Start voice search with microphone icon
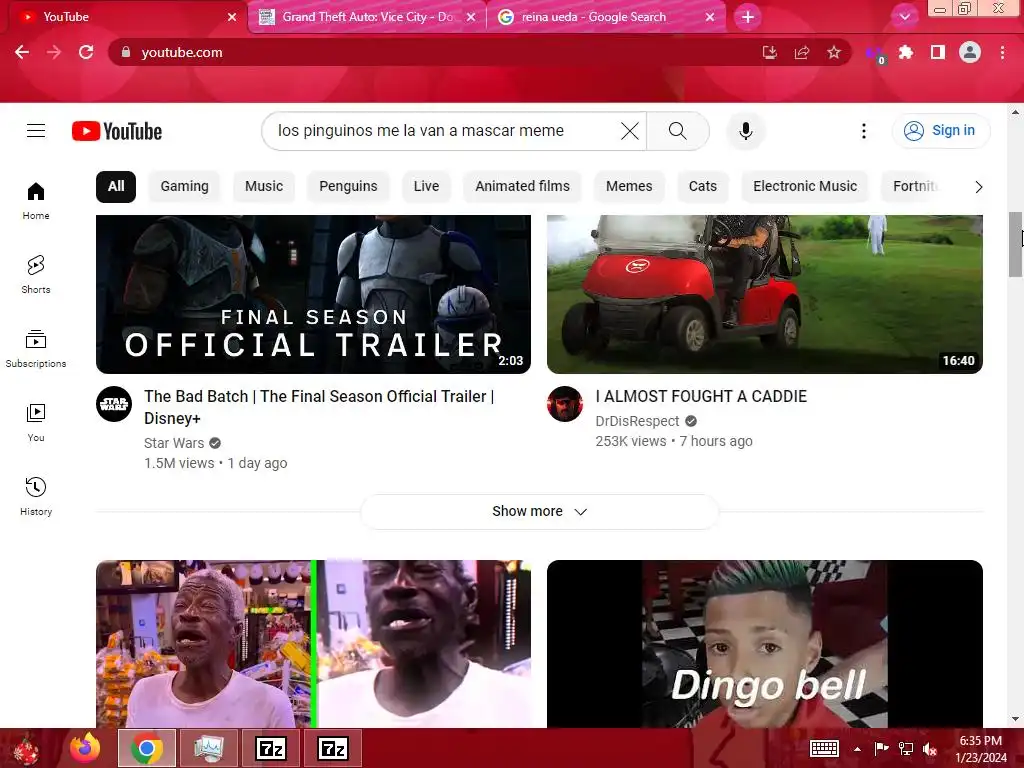 click(745, 131)
